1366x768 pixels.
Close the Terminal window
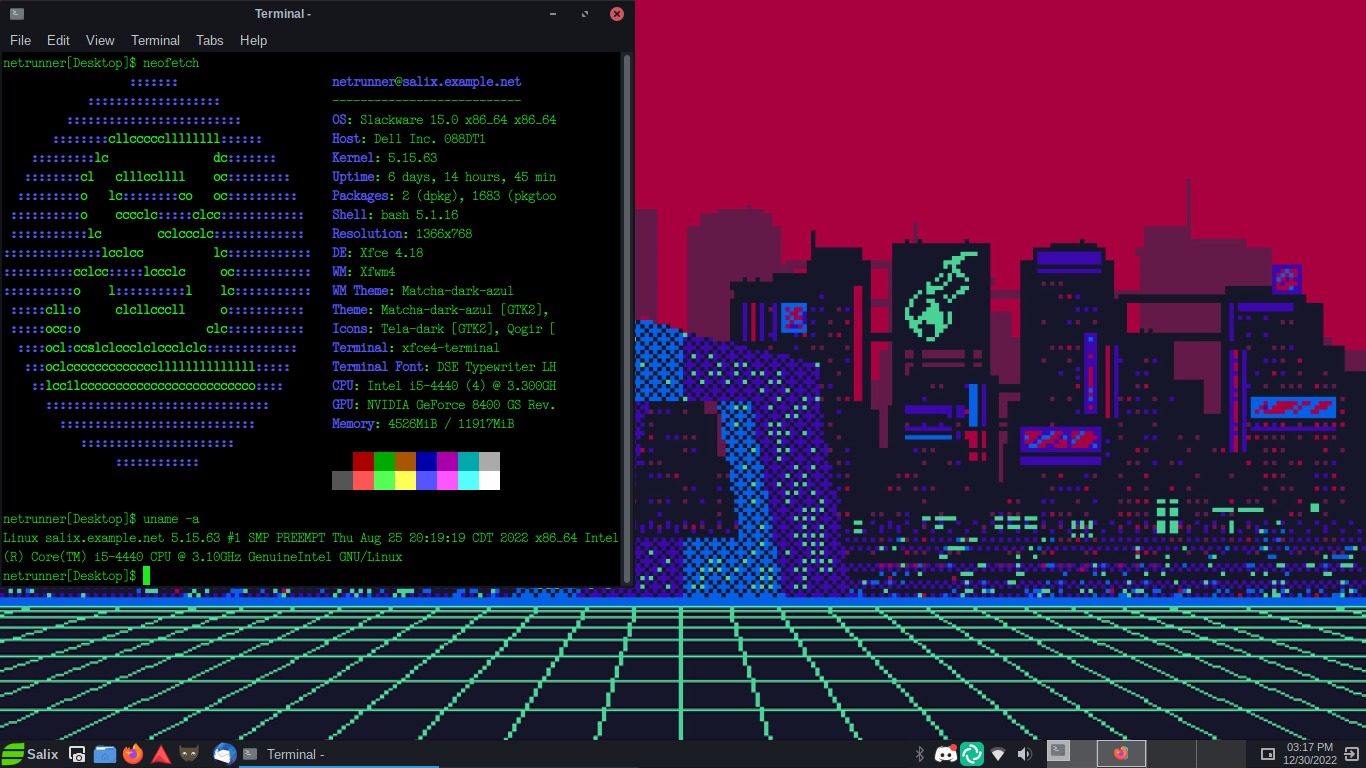click(617, 14)
